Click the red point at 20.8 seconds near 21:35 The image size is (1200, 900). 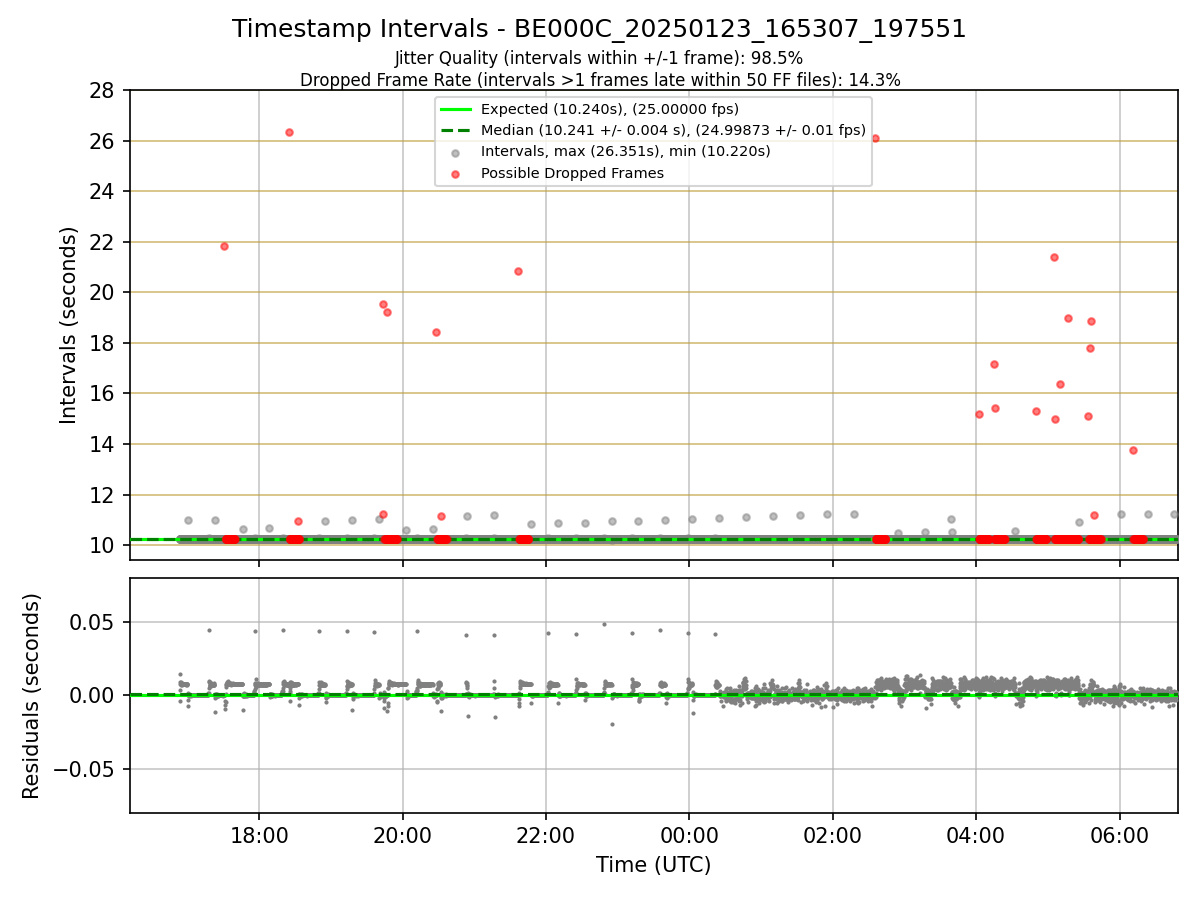pos(518,271)
